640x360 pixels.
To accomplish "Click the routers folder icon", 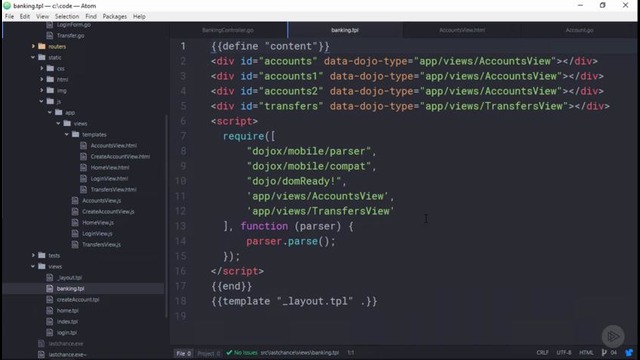I will (x=42, y=46).
